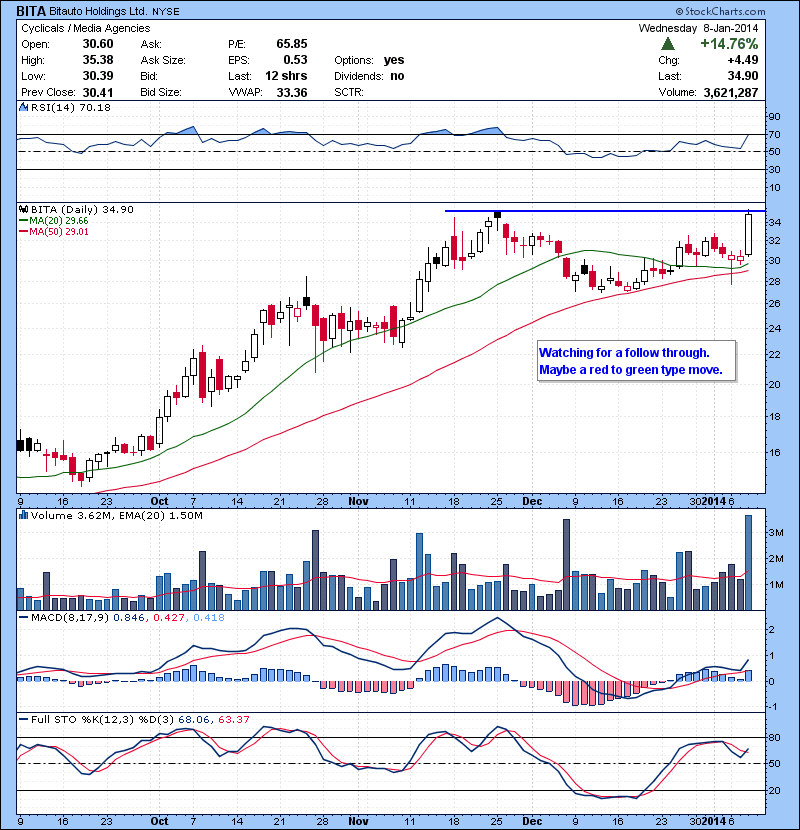This screenshot has width=800, height=830.
Task: Click the blue horizontal resistance line above price
Action: pyautogui.click(x=605, y=211)
